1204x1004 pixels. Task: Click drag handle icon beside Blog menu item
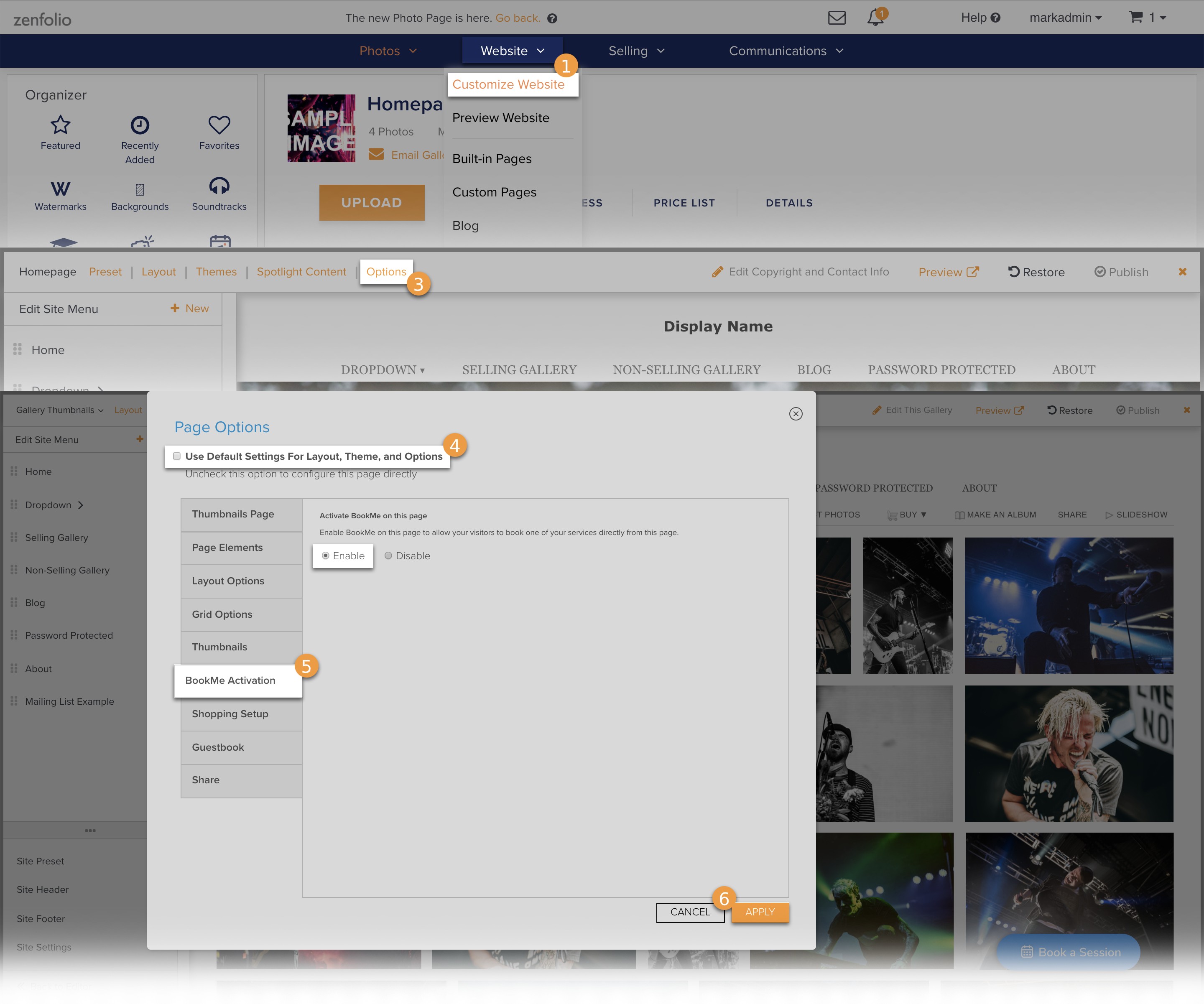[14, 602]
